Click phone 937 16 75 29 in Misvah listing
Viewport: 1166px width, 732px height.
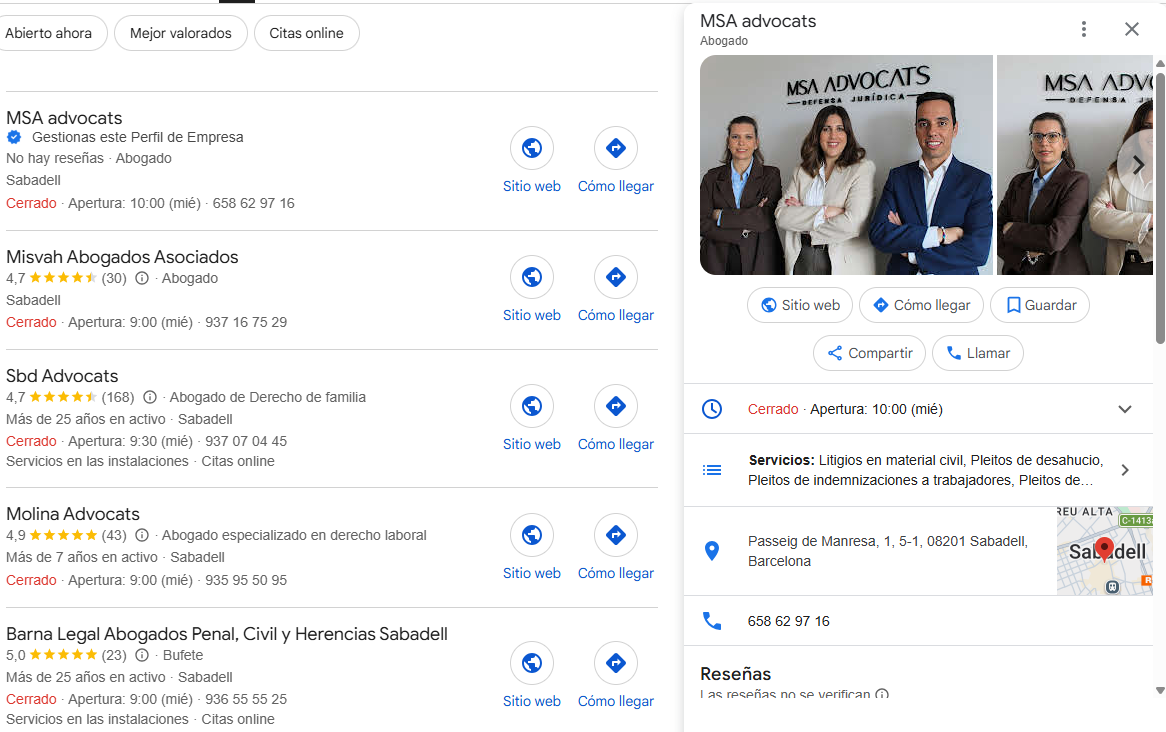(x=246, y=322)
